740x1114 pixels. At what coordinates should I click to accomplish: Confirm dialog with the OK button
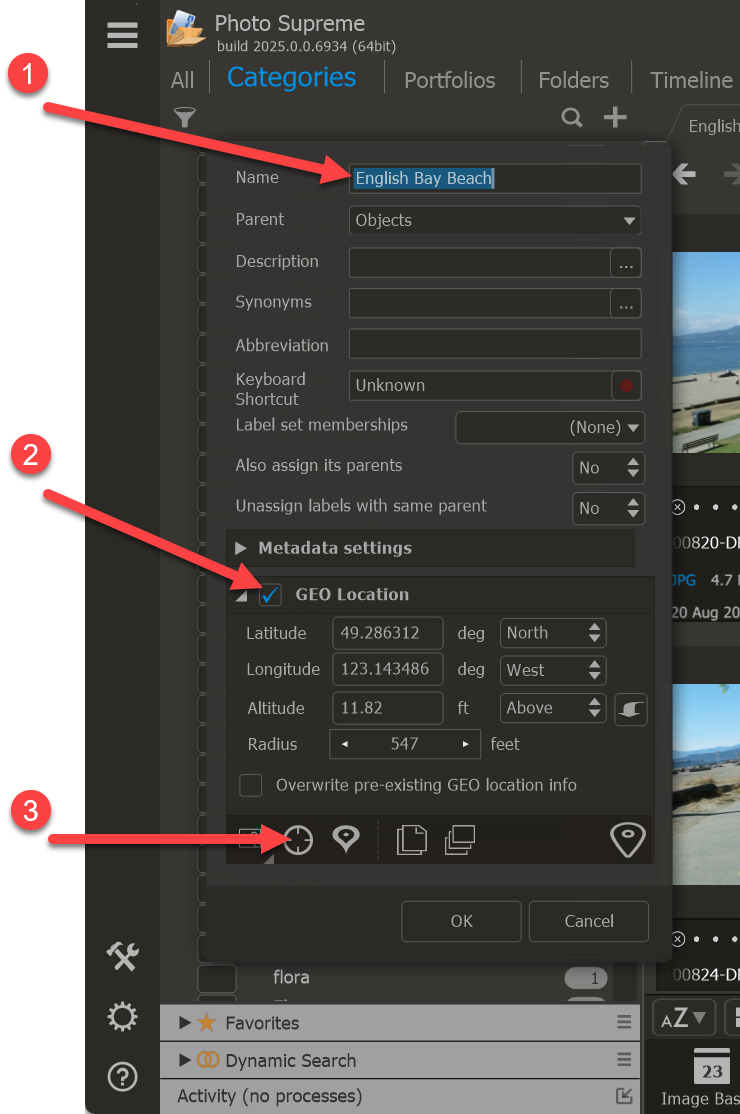[x=462, y=921]
